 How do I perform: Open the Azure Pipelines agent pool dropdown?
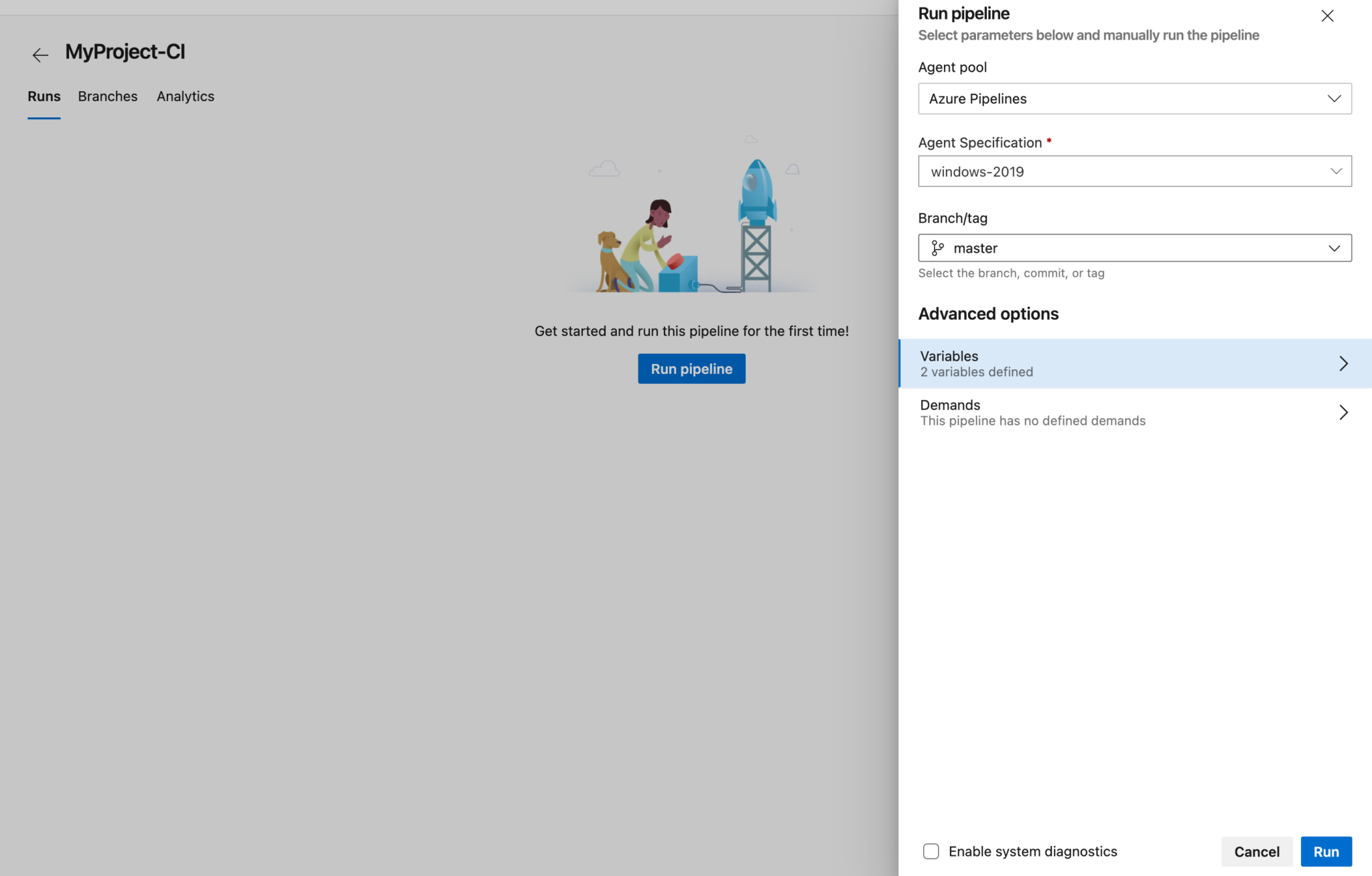coord(1134,99)
